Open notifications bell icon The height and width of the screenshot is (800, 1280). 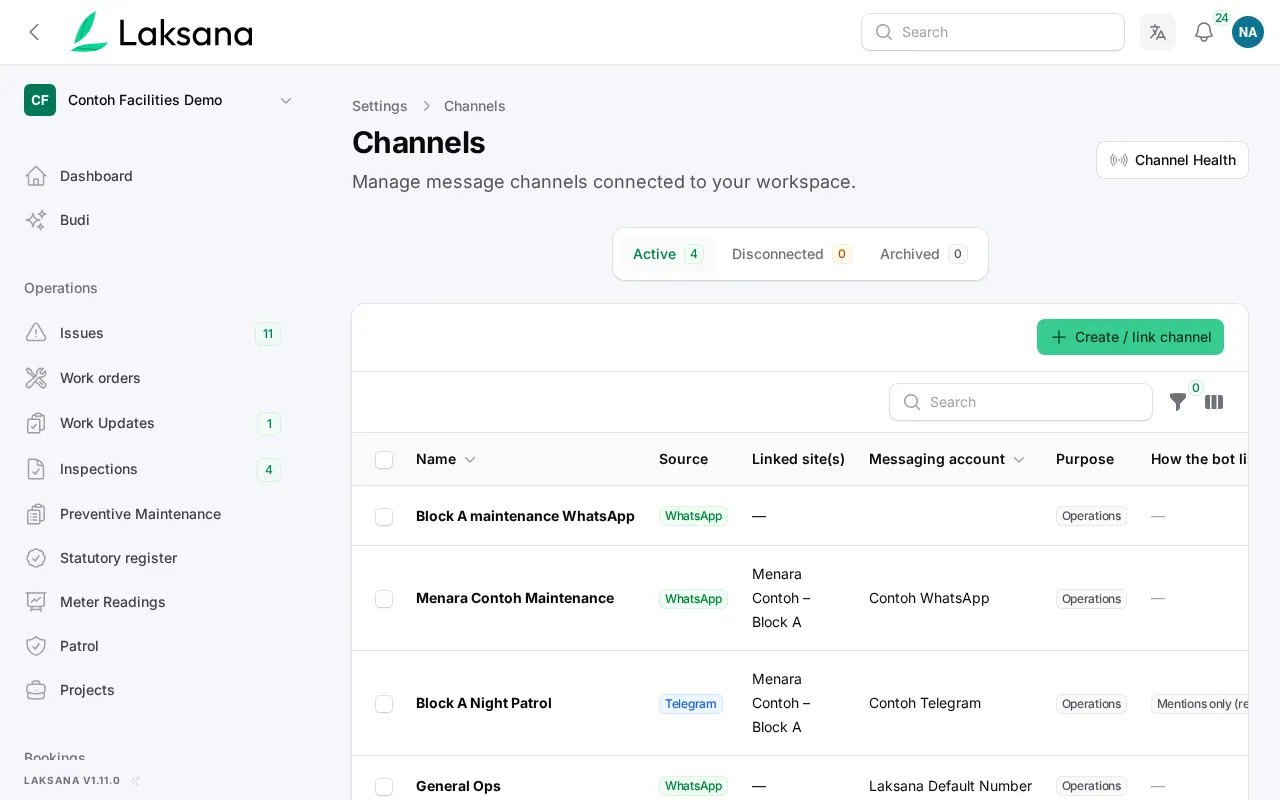[1204, 32]
